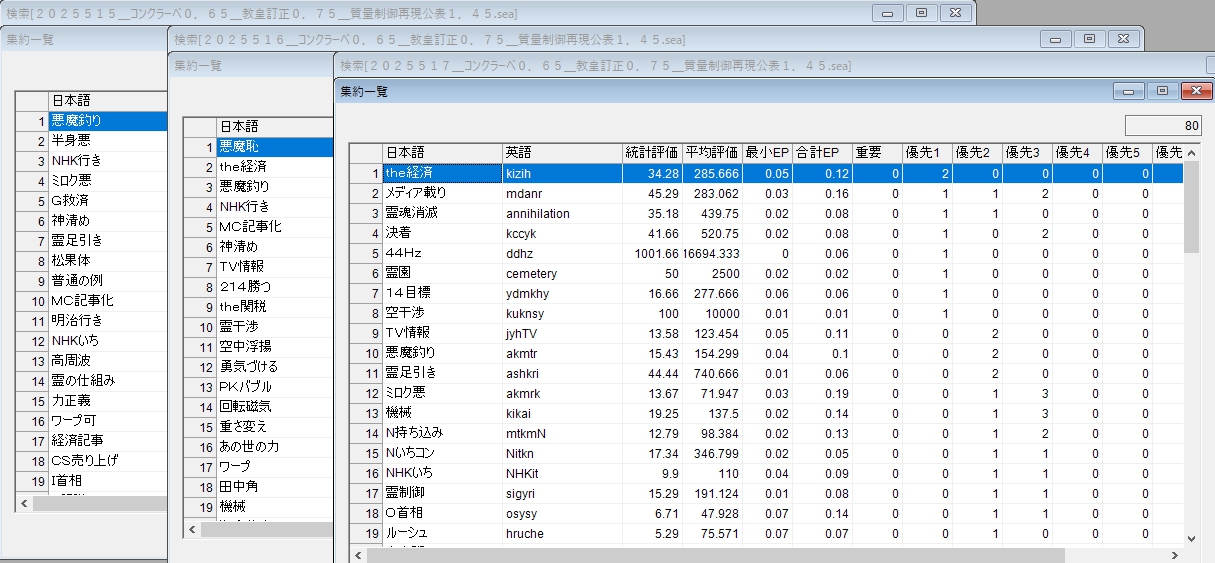The image size is (1215, 563).
Task: Minimize the 2025516 search window
Action: click(1055, 39)
